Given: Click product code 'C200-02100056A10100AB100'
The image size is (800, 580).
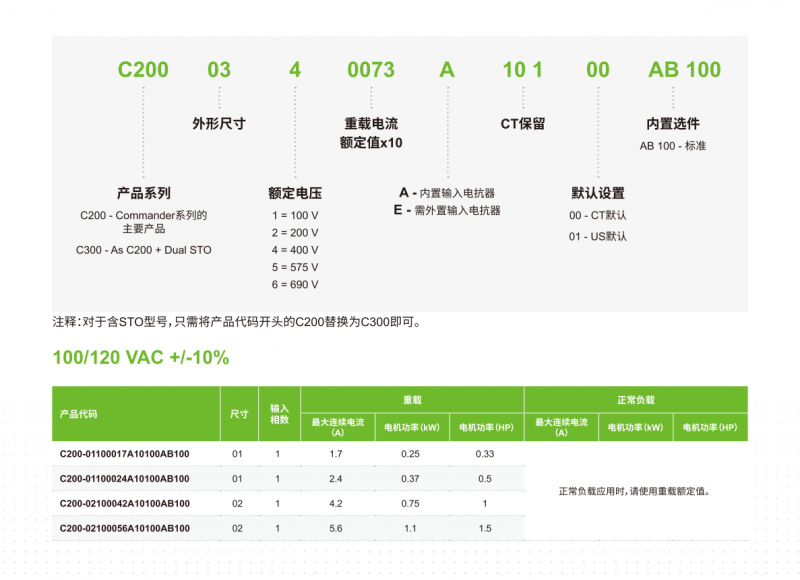Looking at the screenshot, I should tap(124, 528).
